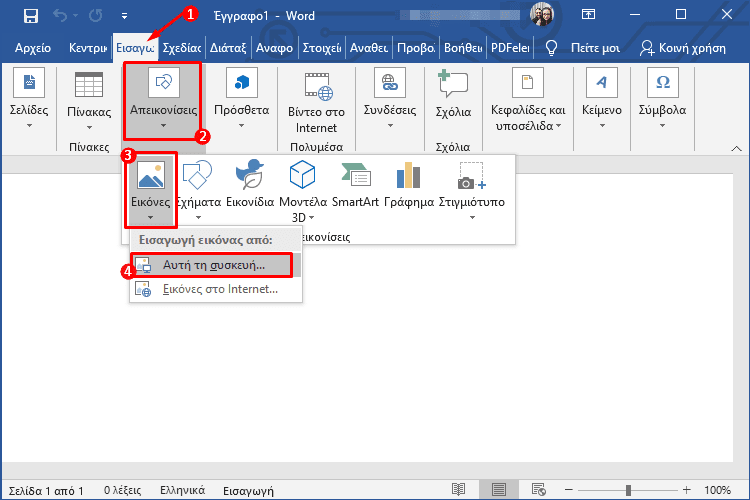Open the Αρχείο tab
Image resolution: width=750 pixels, height=500 pixels.
33,48
